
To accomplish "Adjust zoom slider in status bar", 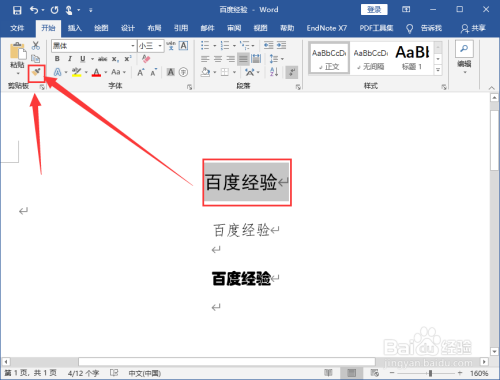I will (x=430, y=373).
